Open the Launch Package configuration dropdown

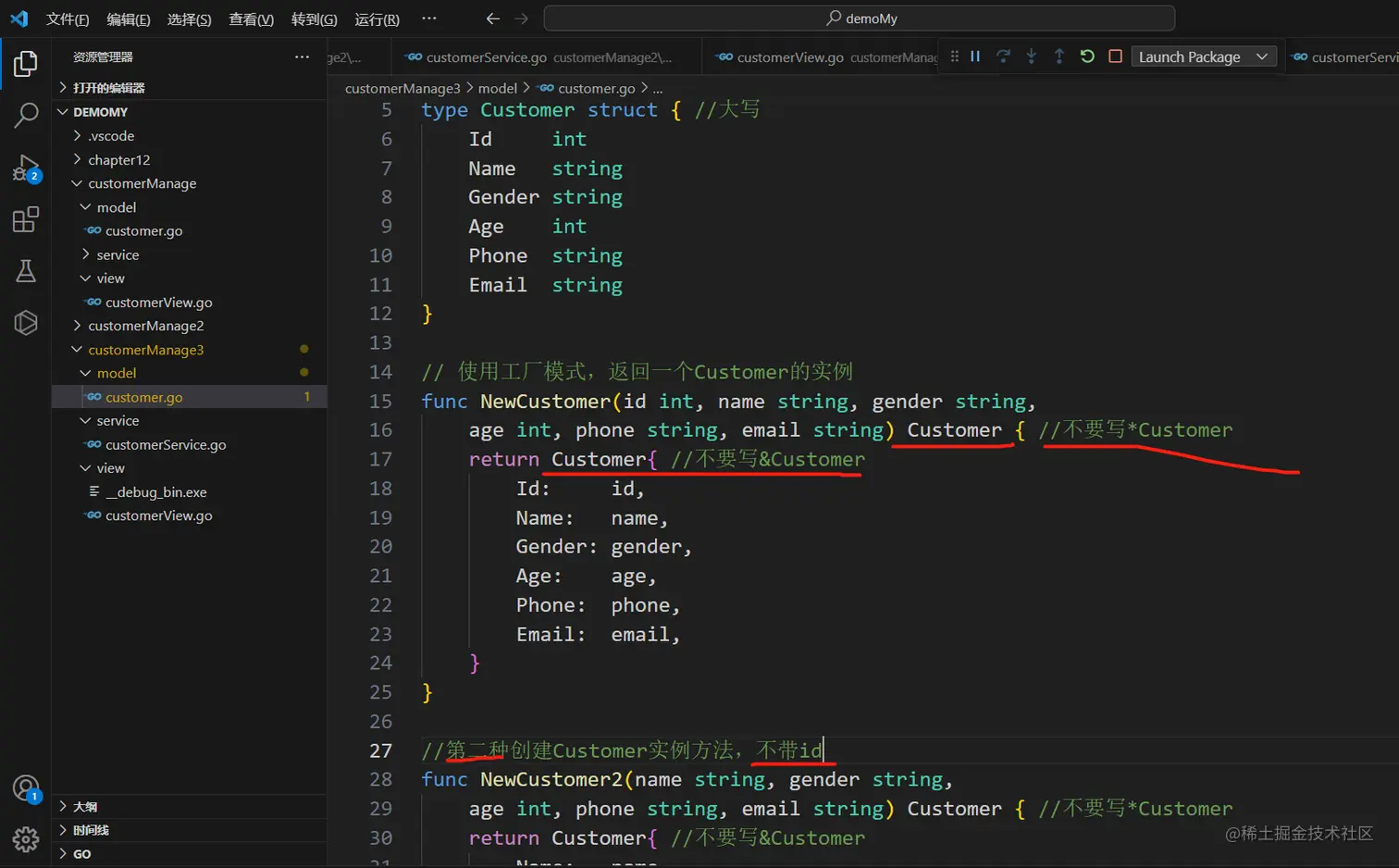1203,56
